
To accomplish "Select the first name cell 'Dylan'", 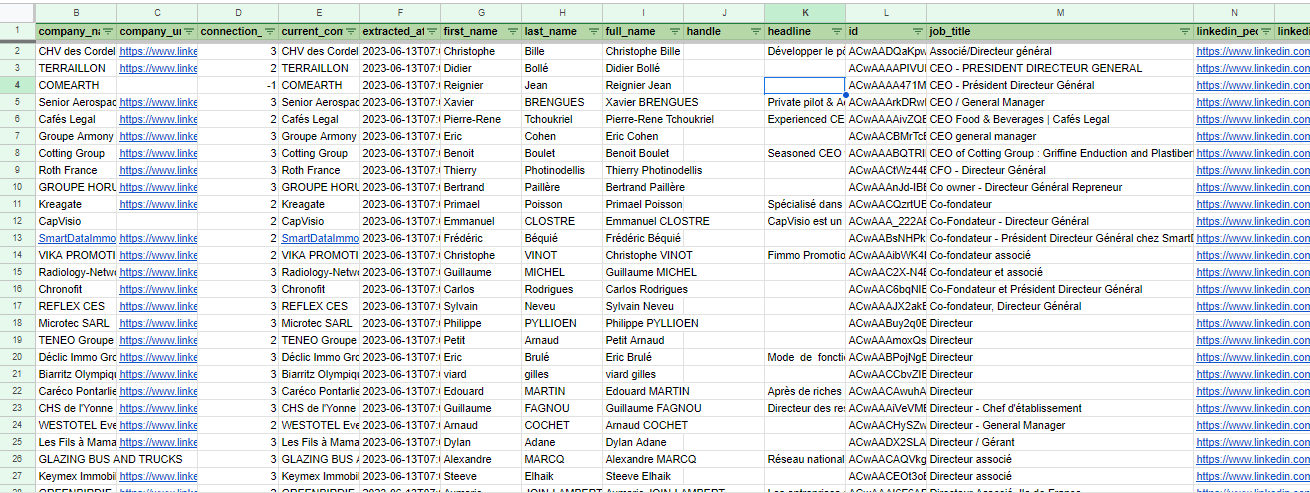I will [x=481, y=442].
